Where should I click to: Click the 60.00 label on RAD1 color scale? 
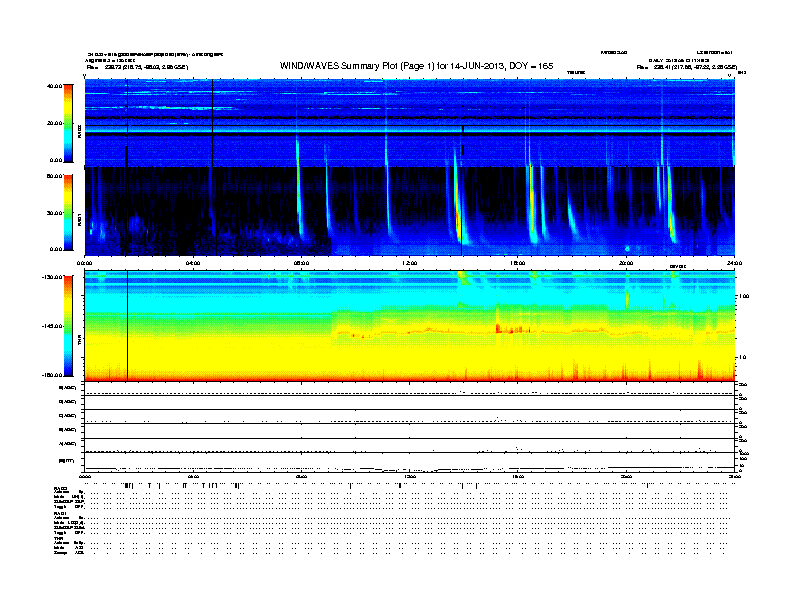[54, 176]
